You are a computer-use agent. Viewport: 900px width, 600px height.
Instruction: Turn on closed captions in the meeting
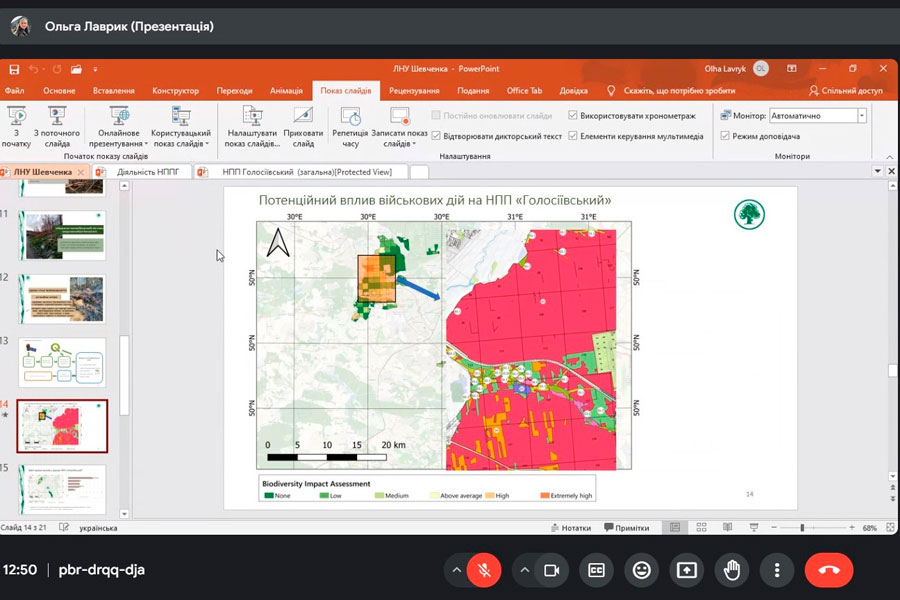click(x=596, y=570)
